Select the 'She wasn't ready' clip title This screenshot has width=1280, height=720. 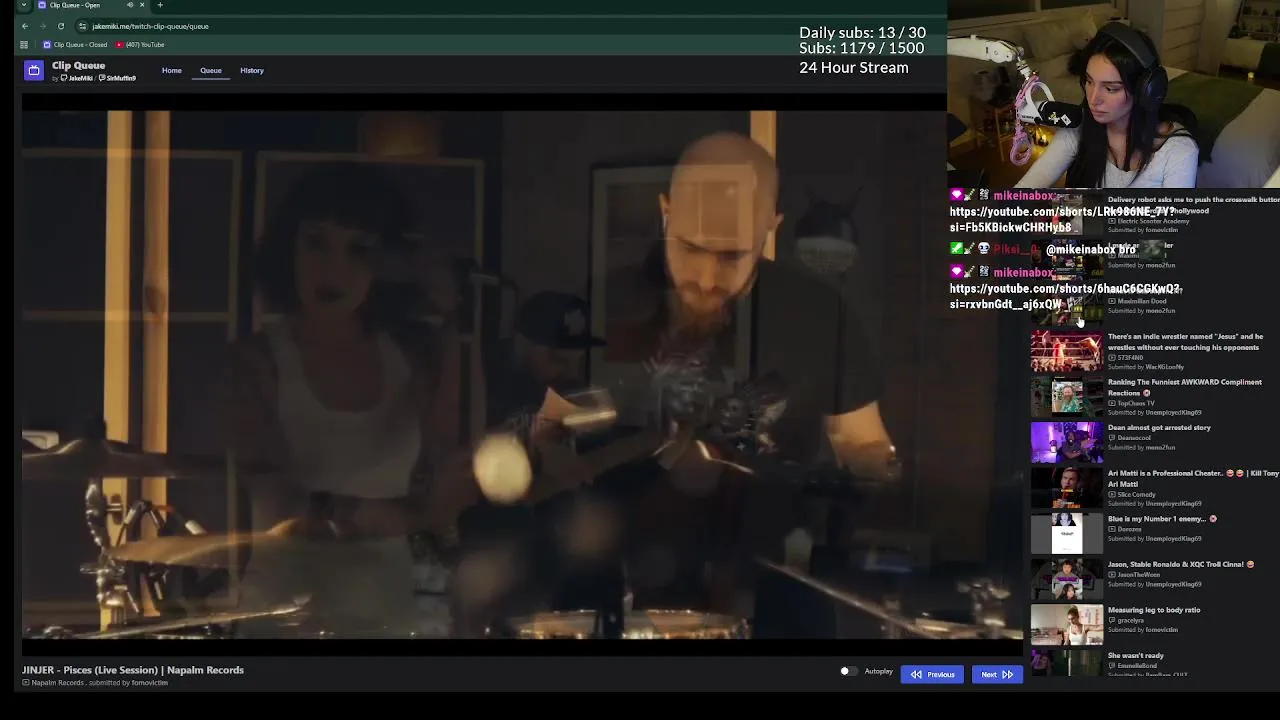coord(1136,656)
